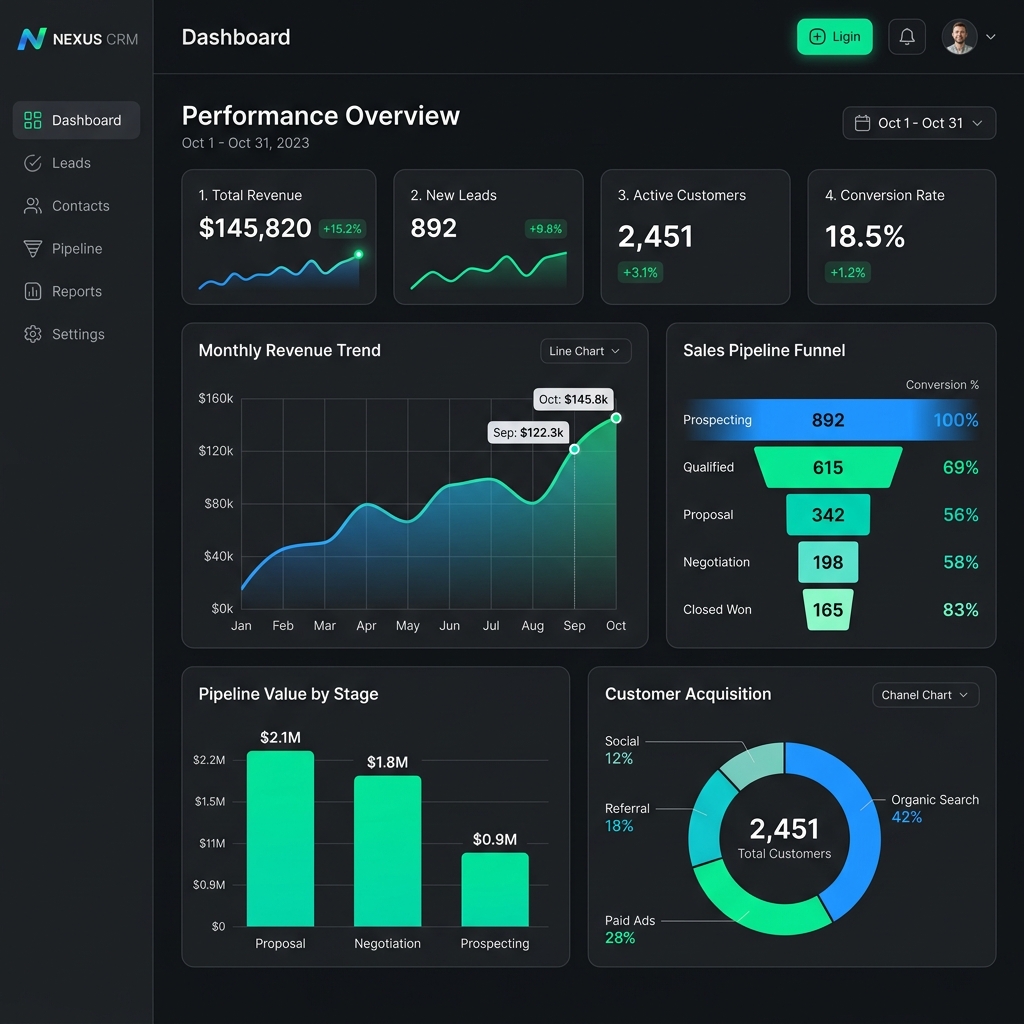
Task: Open Settings from sidebar
Action: tap(76, 334)
